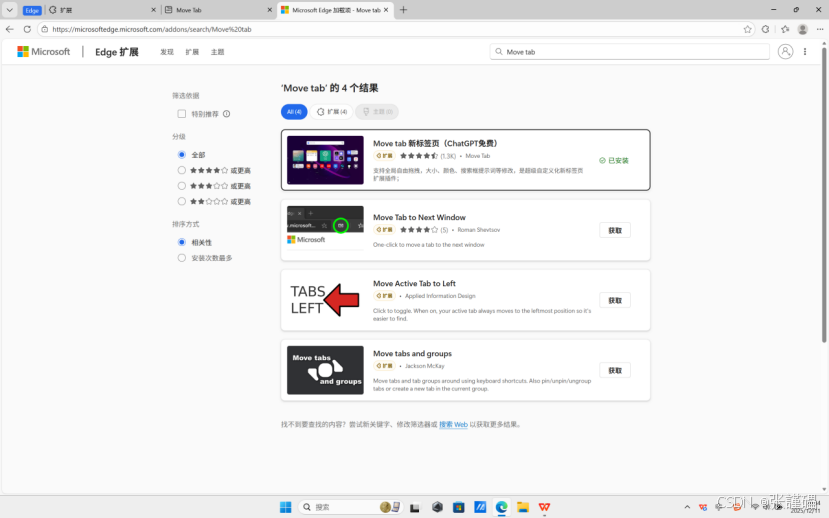Select the four stars or higher rating filter
This screenshot has width=829, height=518.
[x=182, y=170]
